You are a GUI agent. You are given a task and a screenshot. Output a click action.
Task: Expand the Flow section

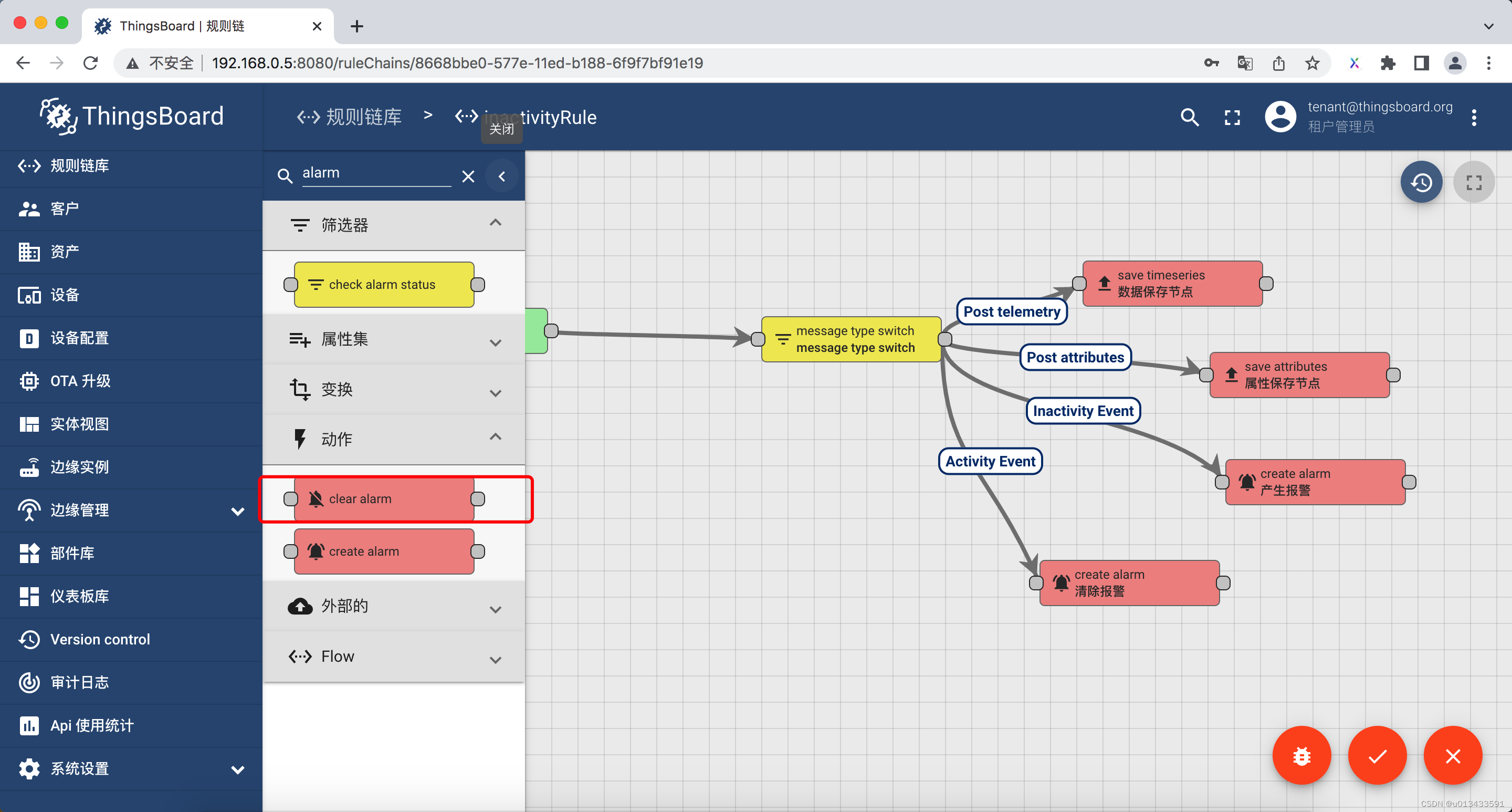tap(394, 657)
